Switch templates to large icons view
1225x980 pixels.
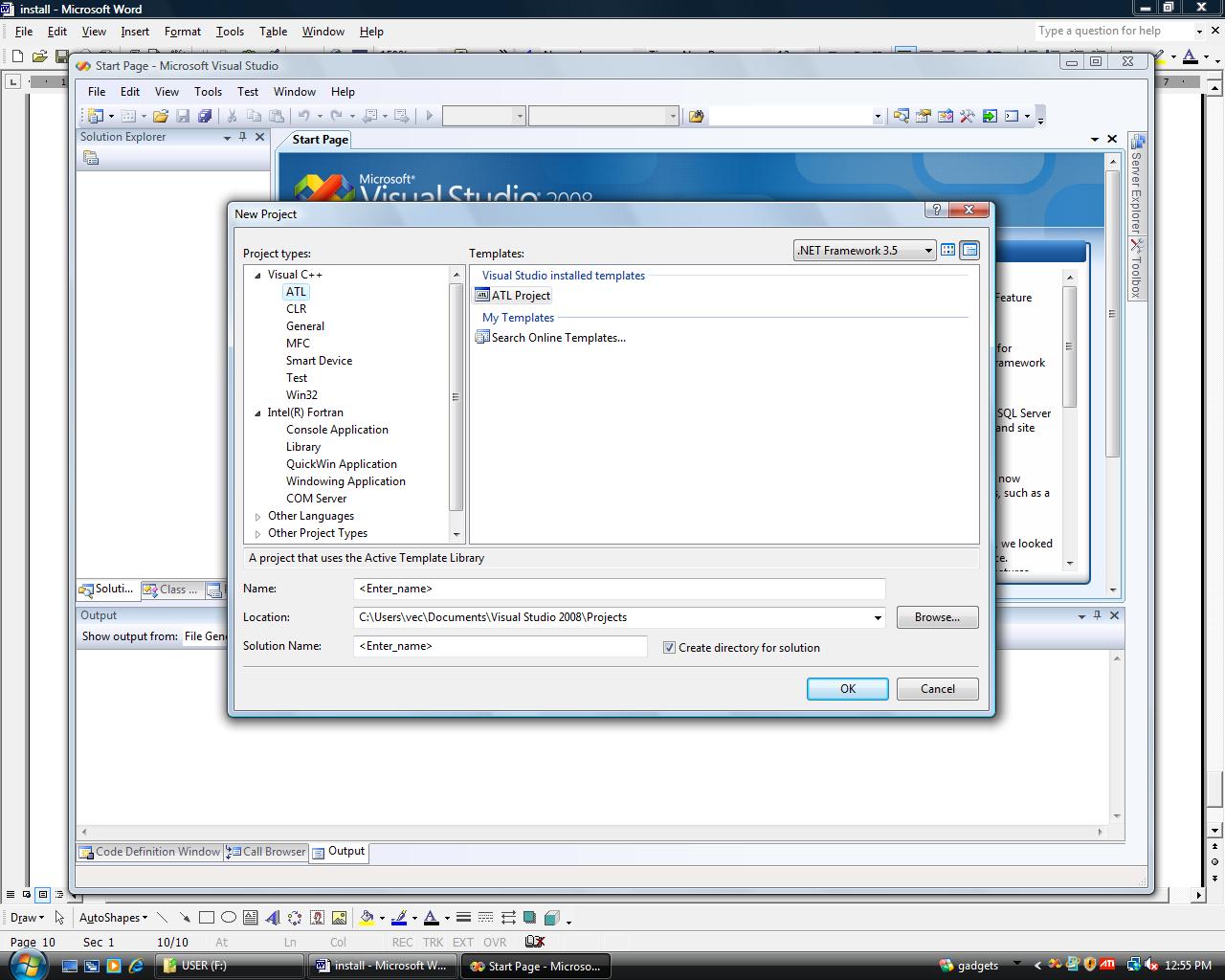[947, 250]
